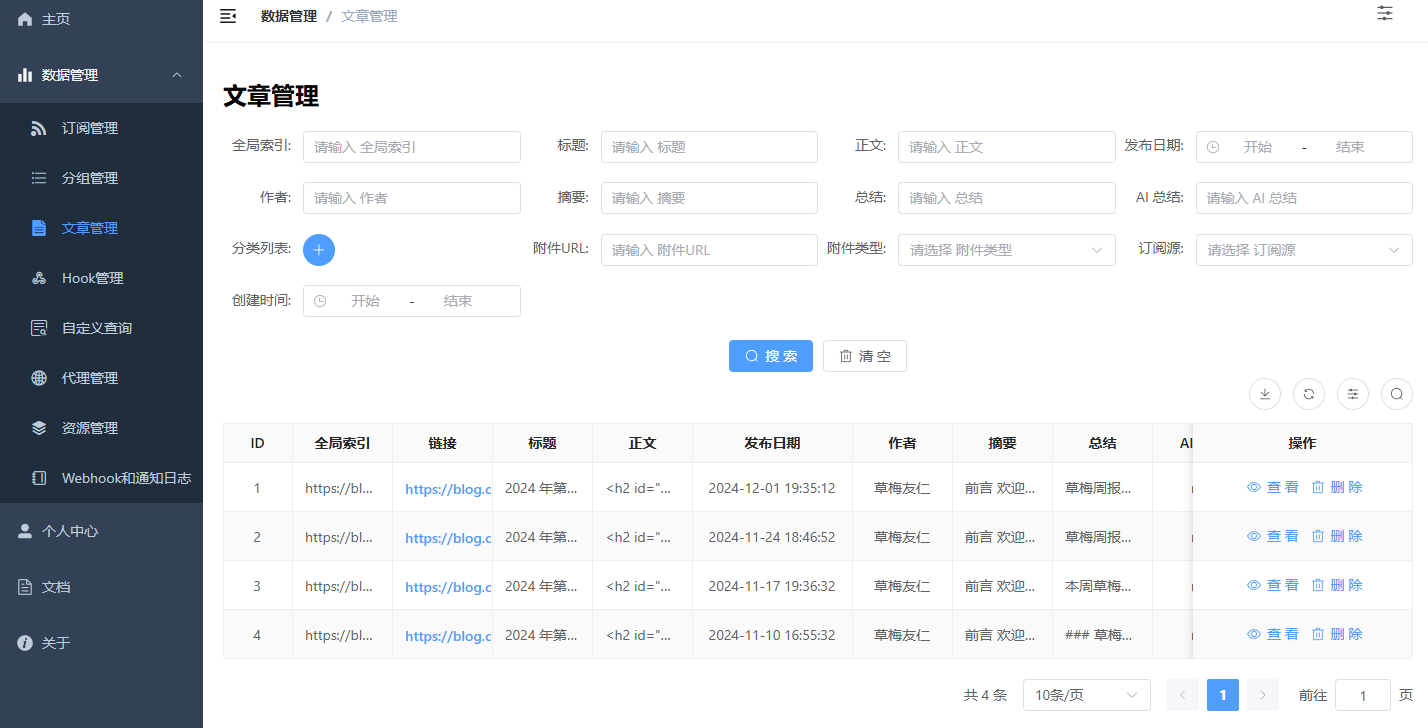
Task: Click the round refresh table icon
Action: click(x=1309, y=394)
